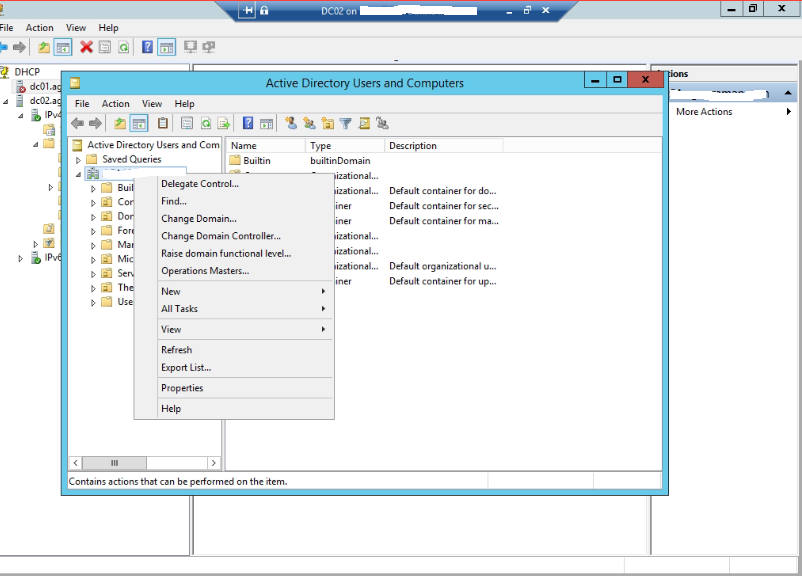Viewport: 802px width, 576px height.
Task: Click the Find objects magnifier toolbar icon
Action: (364, 123)
